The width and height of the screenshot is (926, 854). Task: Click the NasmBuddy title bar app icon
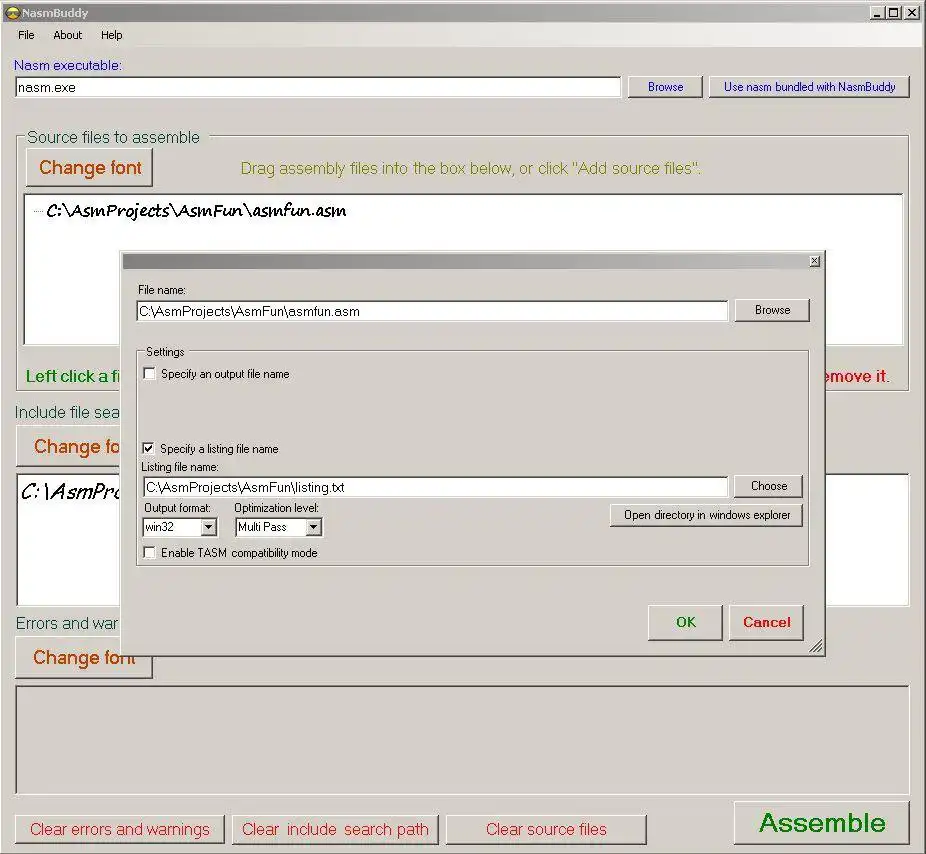tap(12, 12)
